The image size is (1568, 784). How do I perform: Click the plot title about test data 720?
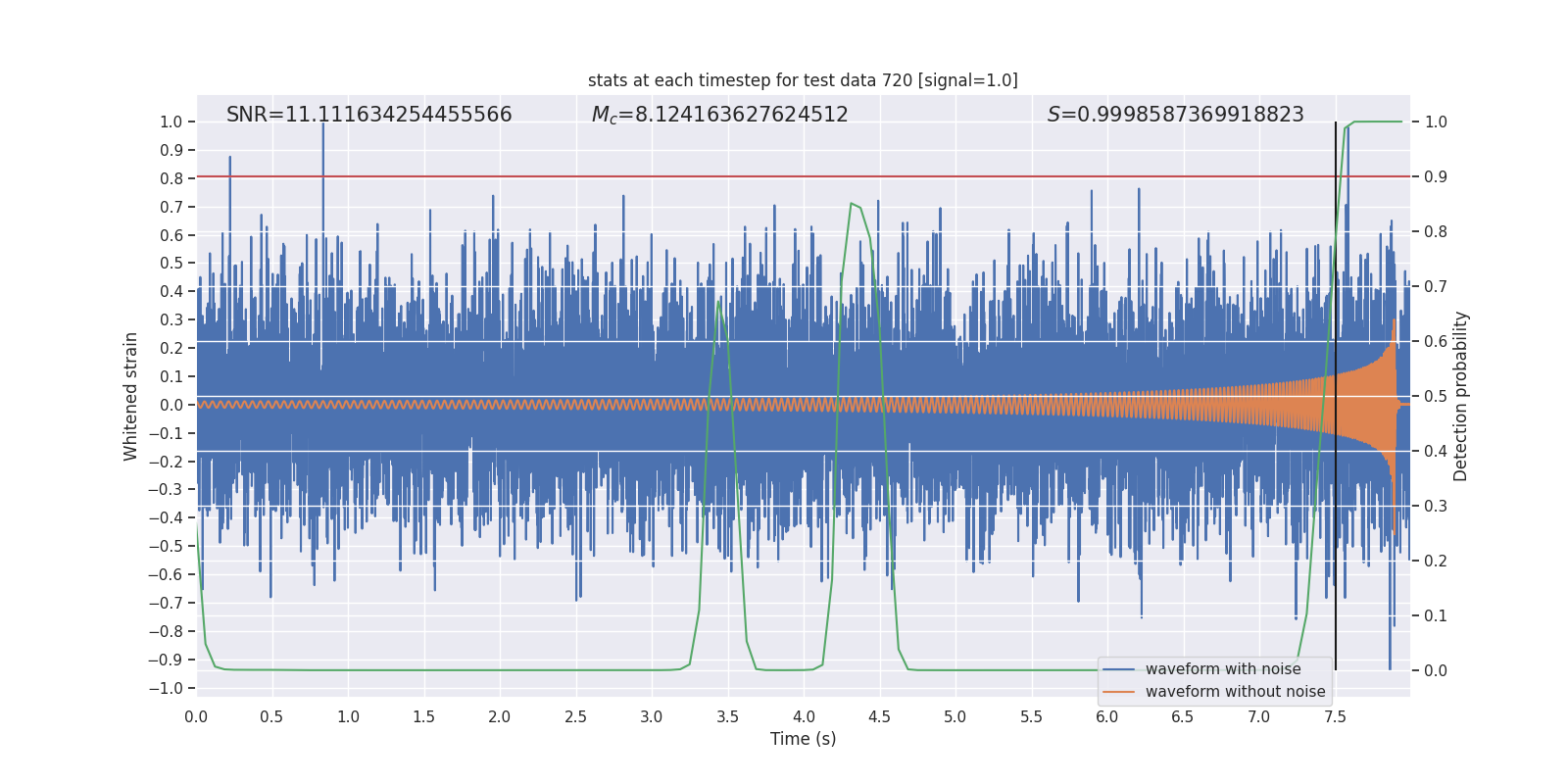tap(803, 80)
